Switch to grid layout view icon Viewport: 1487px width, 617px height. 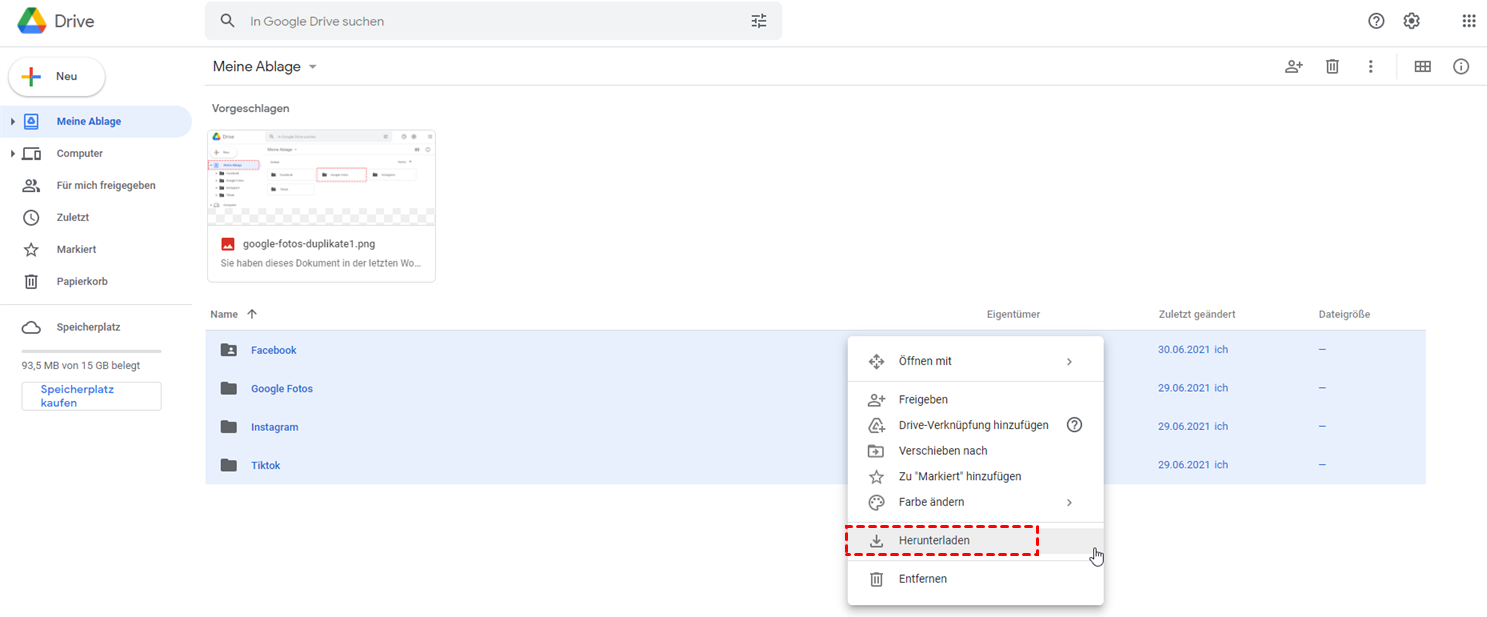click(1422, 66)
